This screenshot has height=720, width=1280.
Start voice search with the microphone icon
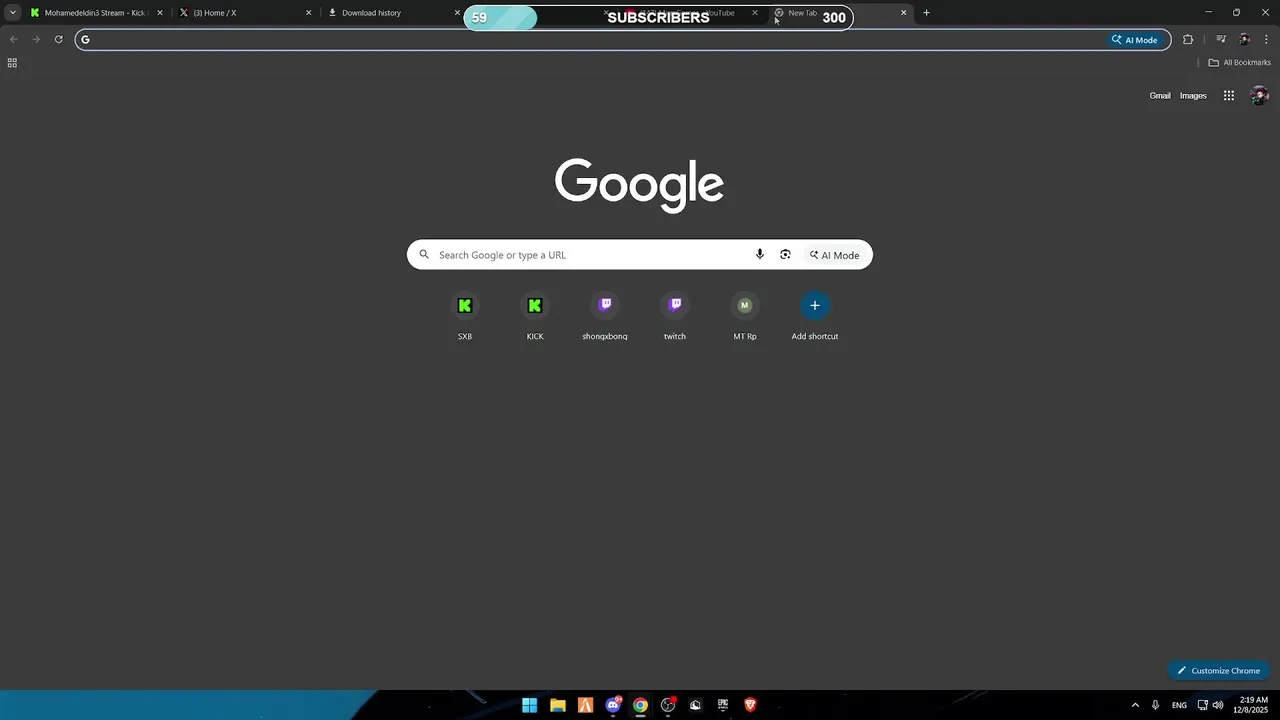tap(760, 255)
